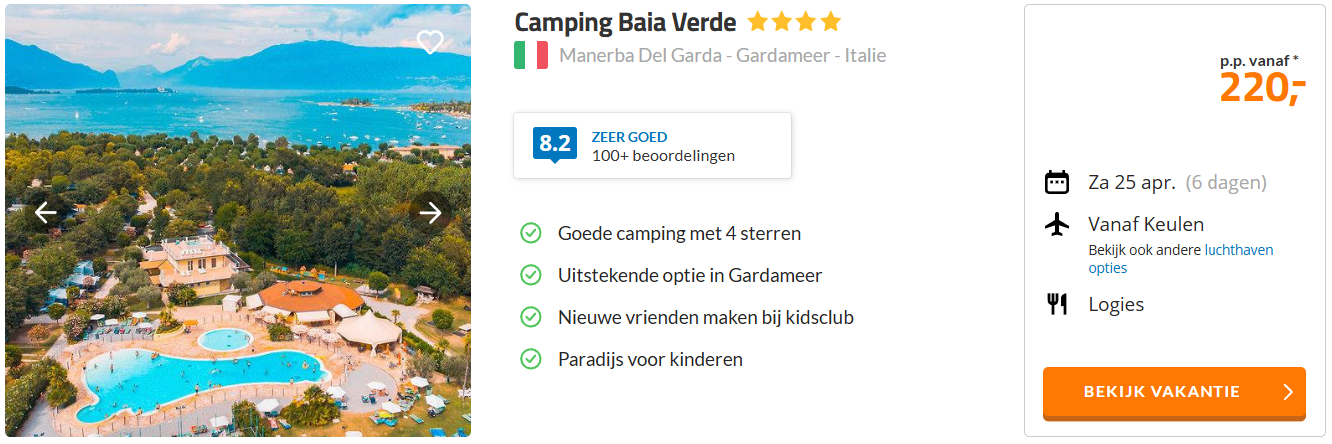This screenshot has height=444, width=1332.
Task: Click the checkmark beside 'Goede camping met 4 sterren'
Action: tap(531, 233)
